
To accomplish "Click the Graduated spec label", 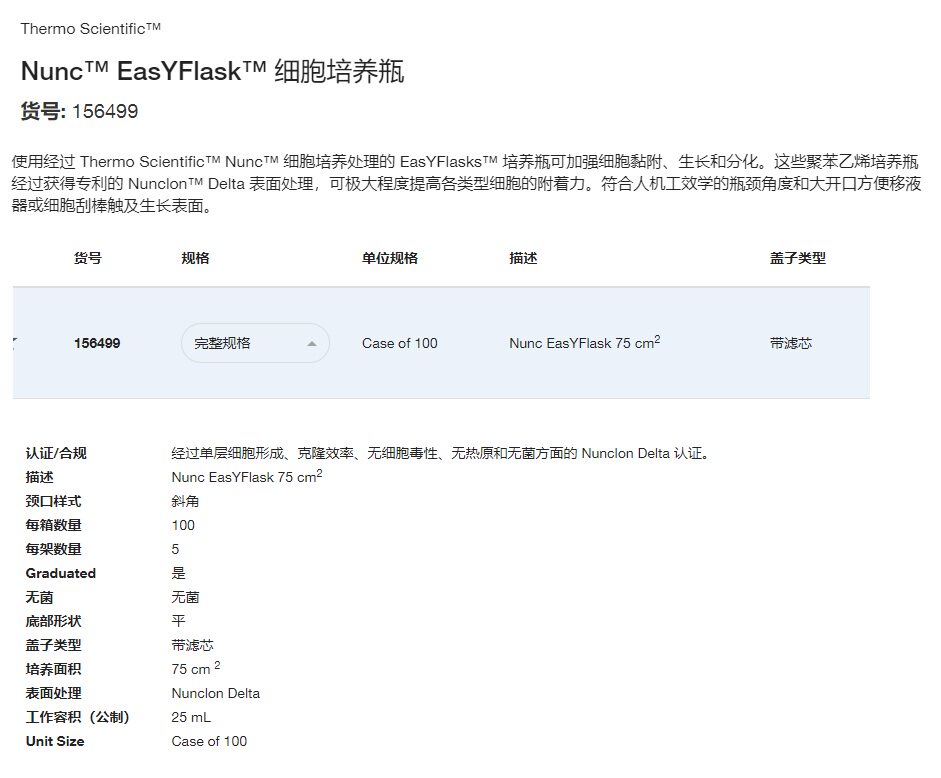I will coord(61,573).
